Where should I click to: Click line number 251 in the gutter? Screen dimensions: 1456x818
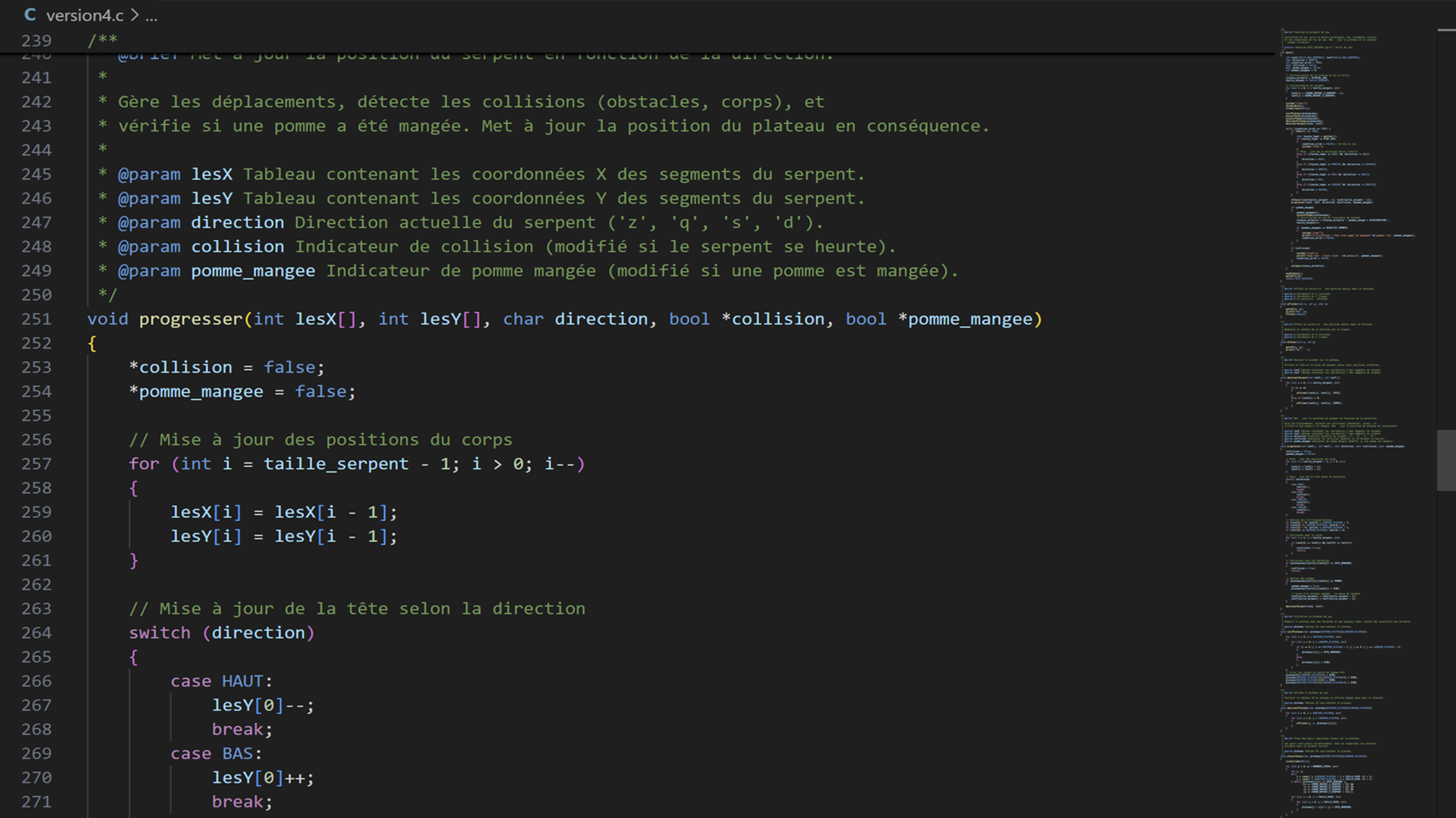[37, 319]
